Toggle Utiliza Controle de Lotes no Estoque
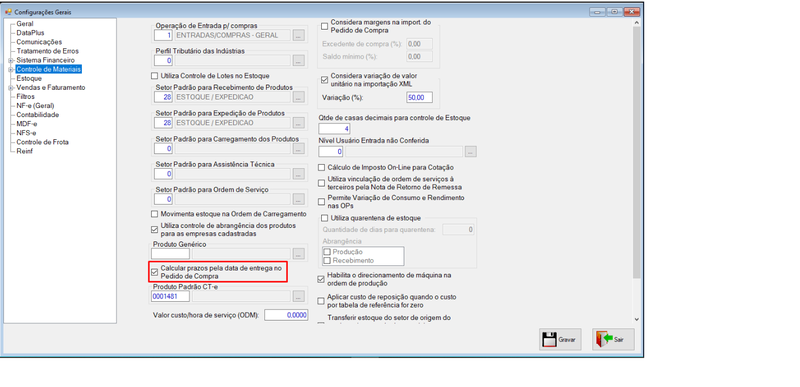Viewport: 800px width, 387px height. pyautogui.click(x=155, y=76)
